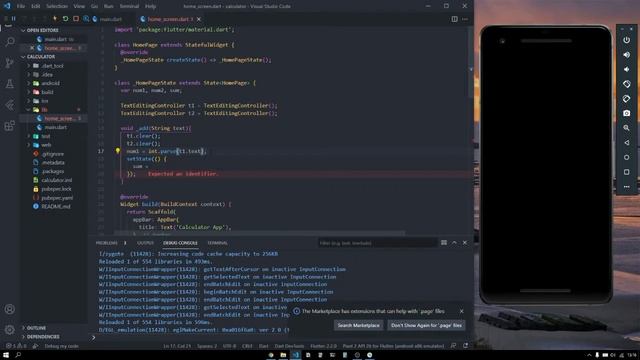Open emulator extended controls ellipsis
This screenshot has height=360, width=640.
tap(627, 187)
